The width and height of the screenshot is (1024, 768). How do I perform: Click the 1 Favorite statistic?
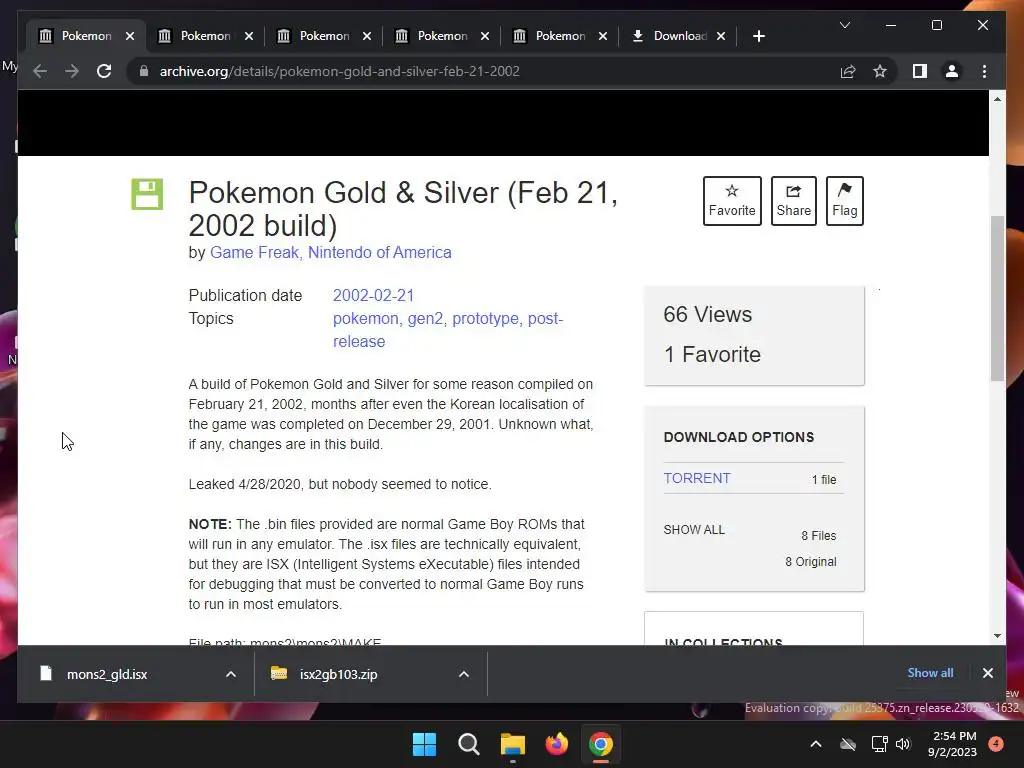point(712,354)
